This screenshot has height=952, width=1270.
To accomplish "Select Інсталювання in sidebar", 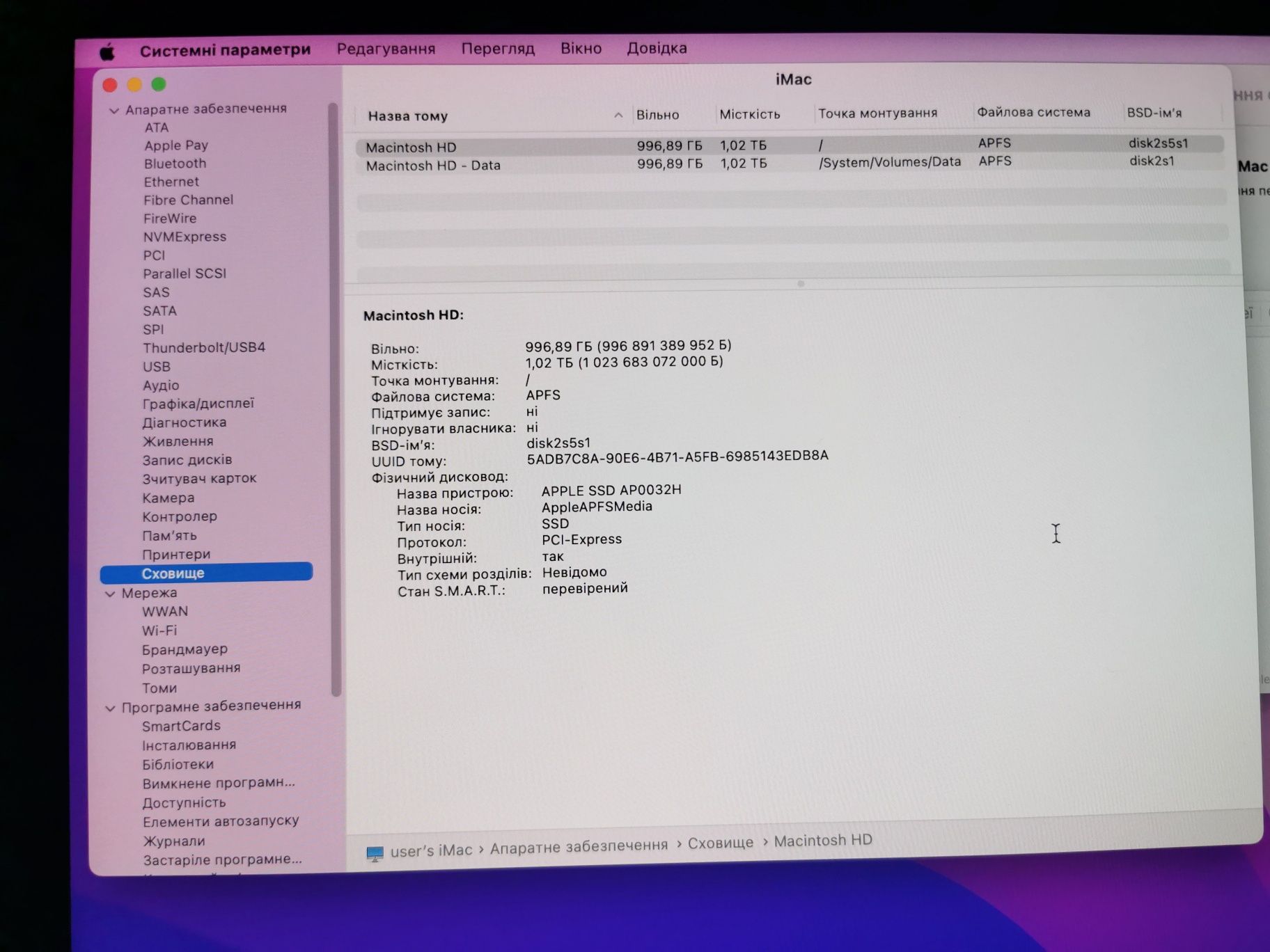I will point(189,745).
